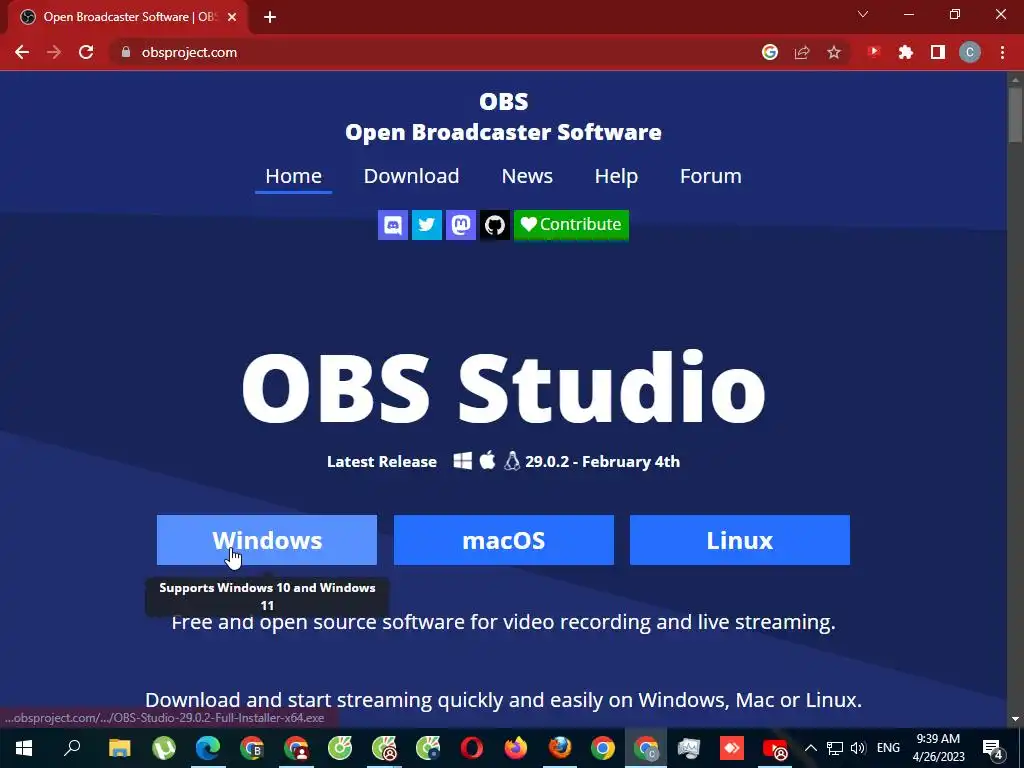The image size is (1024, 768).
Task: Click the green Contribute button
Action: tap(571, 225)
